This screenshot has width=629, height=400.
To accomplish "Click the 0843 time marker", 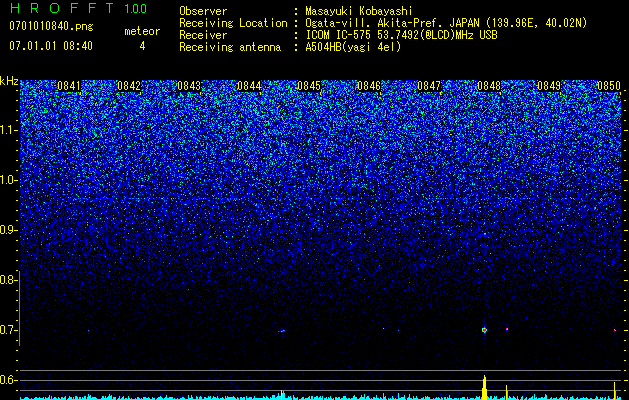I will point(189,86).
